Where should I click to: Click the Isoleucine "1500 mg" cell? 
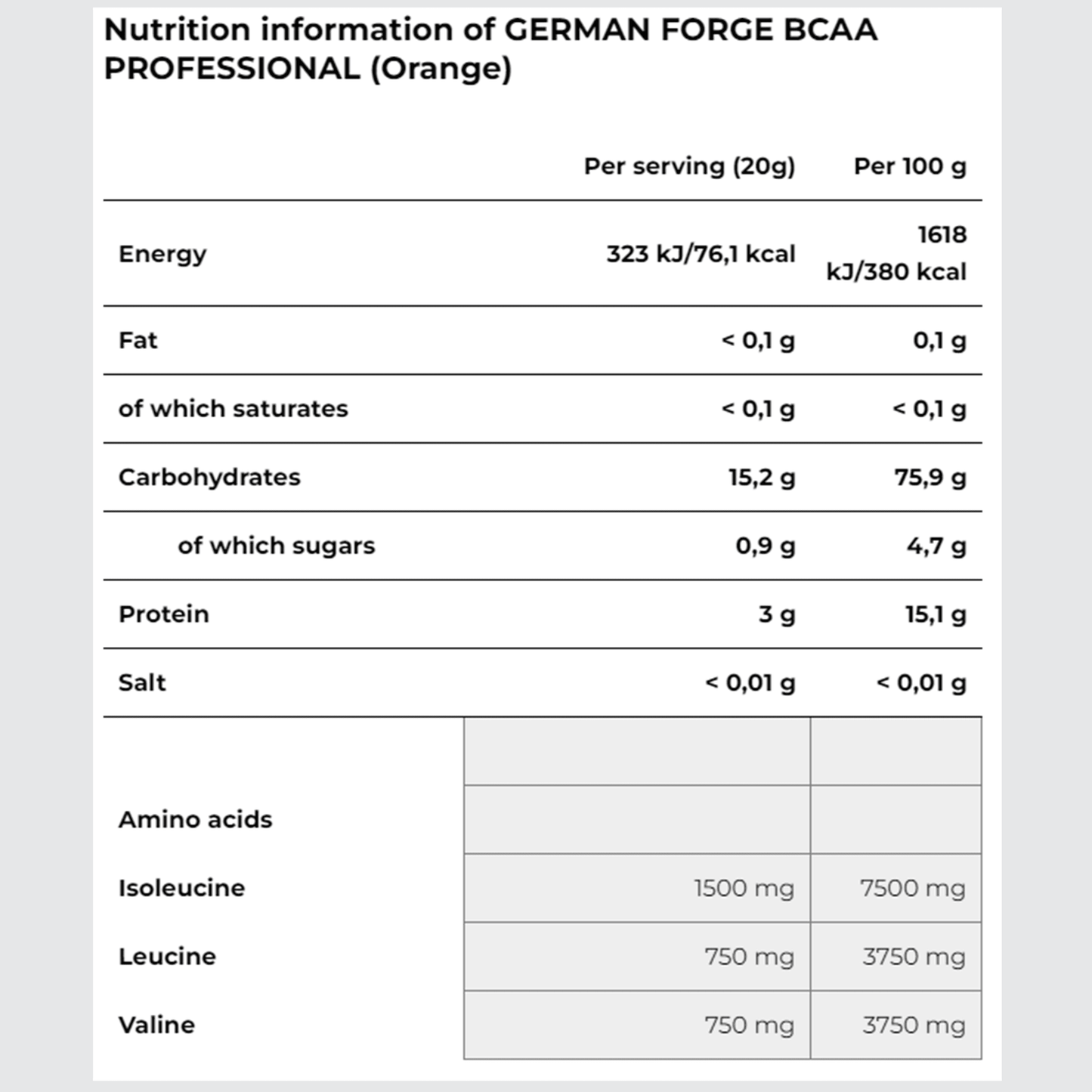[744, 888]
